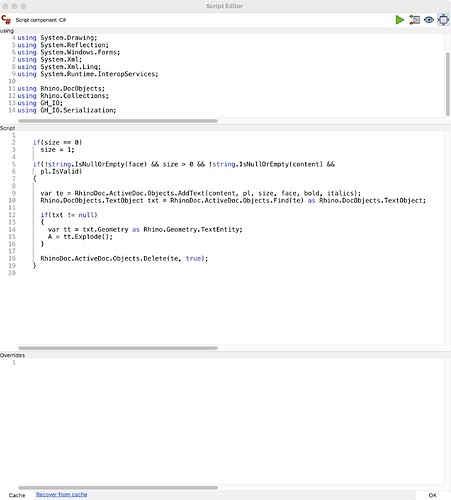Click the insert example code icon
This screenshot has width=451, height=500.
coord(414,20)
